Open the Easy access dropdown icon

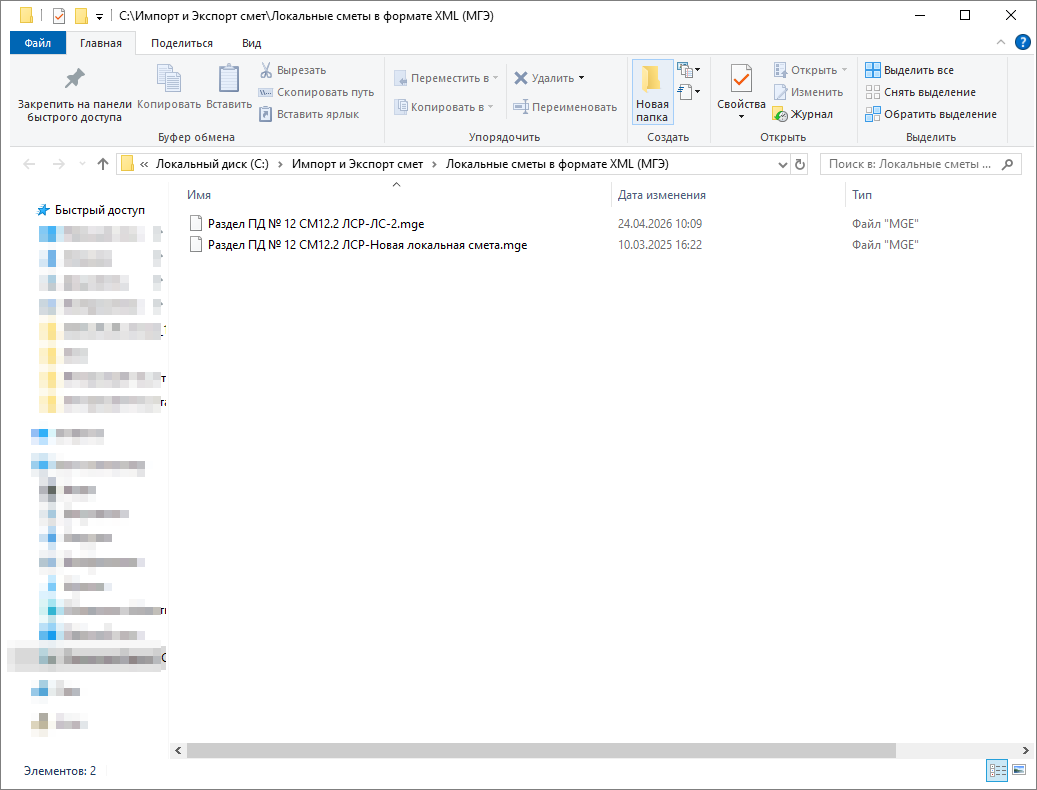point(688,91)
